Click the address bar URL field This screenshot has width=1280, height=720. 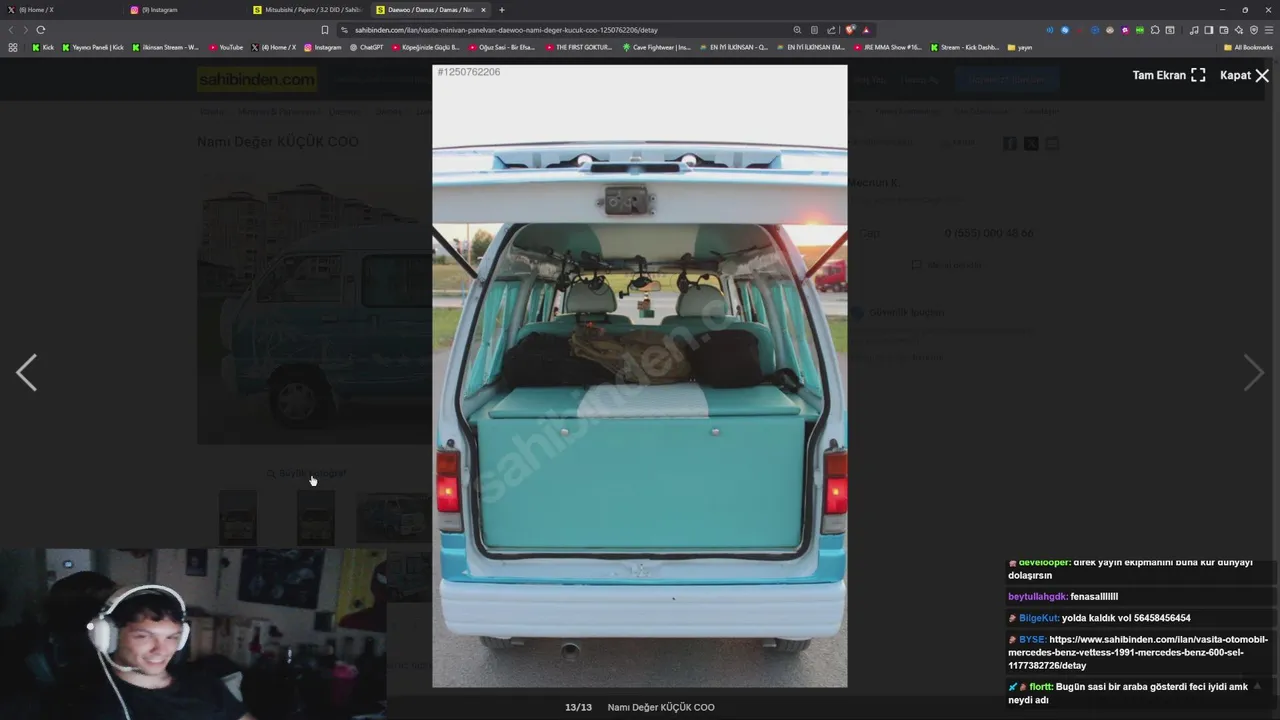[x=570, y=30]
